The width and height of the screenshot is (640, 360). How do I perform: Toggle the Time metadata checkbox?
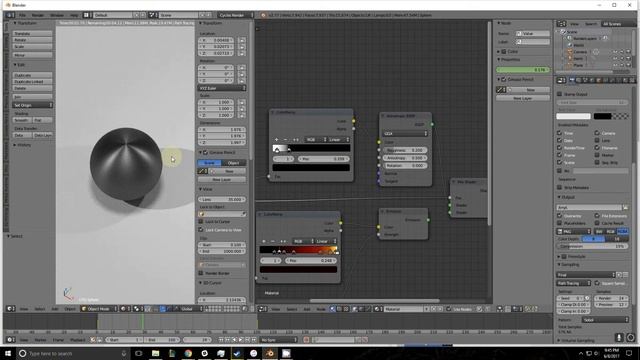point(560,133)
